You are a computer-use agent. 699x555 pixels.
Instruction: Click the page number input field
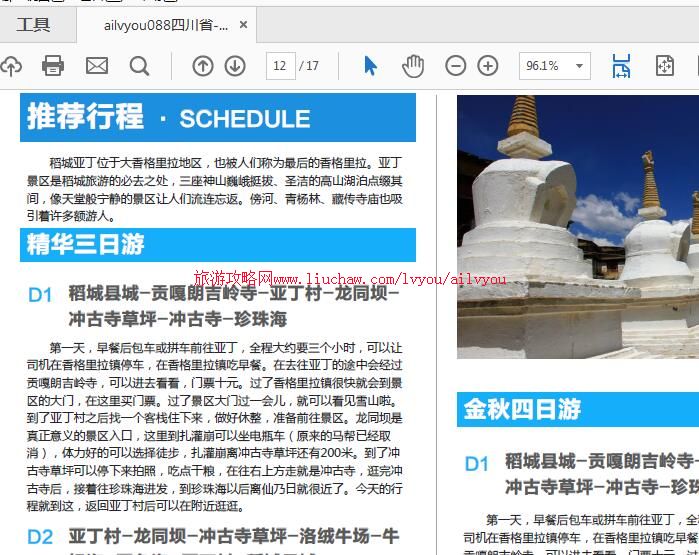(x=279, y=66)
